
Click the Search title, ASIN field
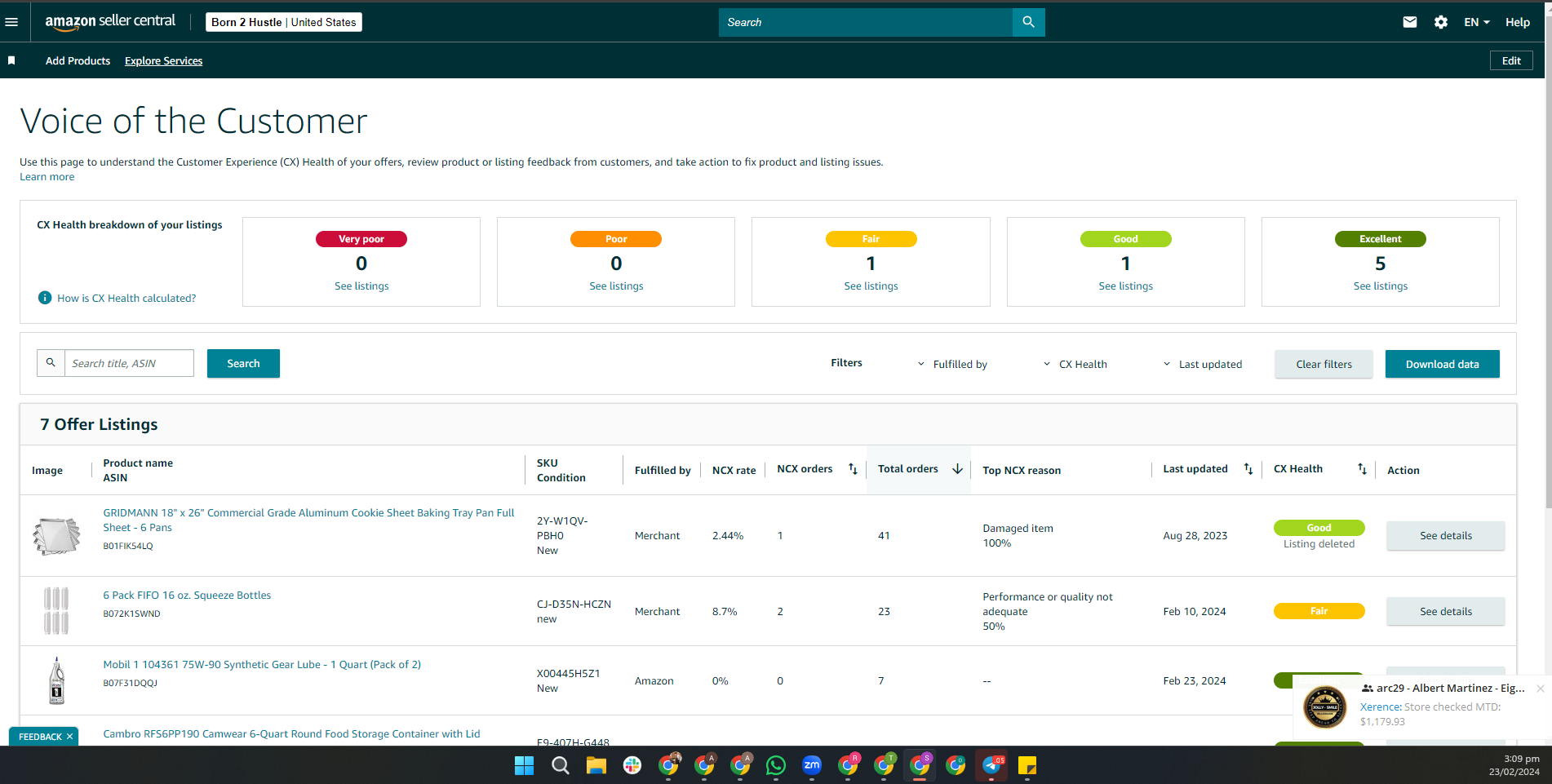tap(129, 363)
